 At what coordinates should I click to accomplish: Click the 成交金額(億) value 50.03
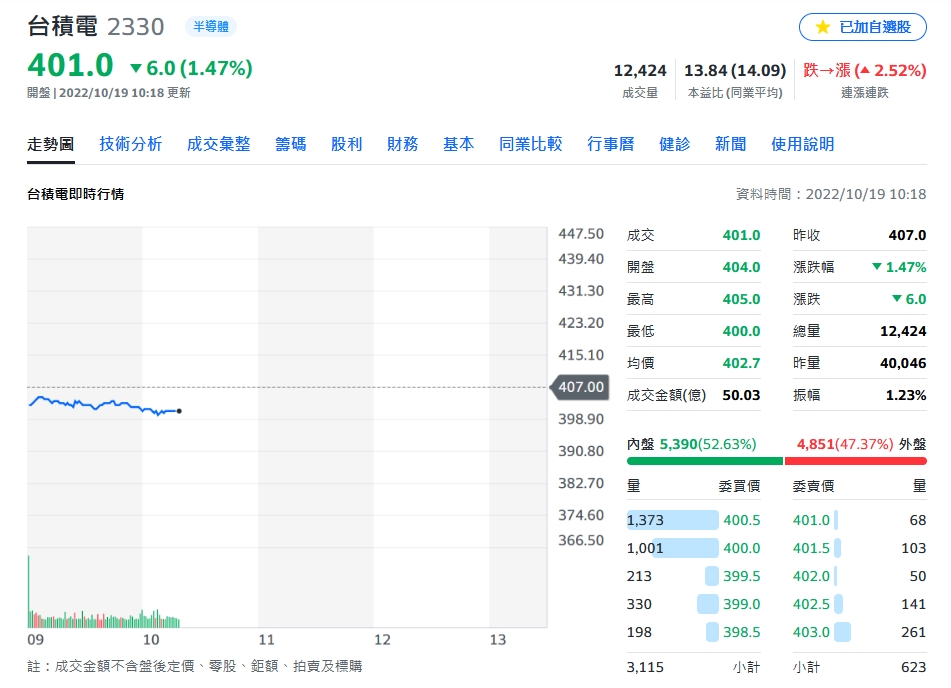[x=741, y=395]
